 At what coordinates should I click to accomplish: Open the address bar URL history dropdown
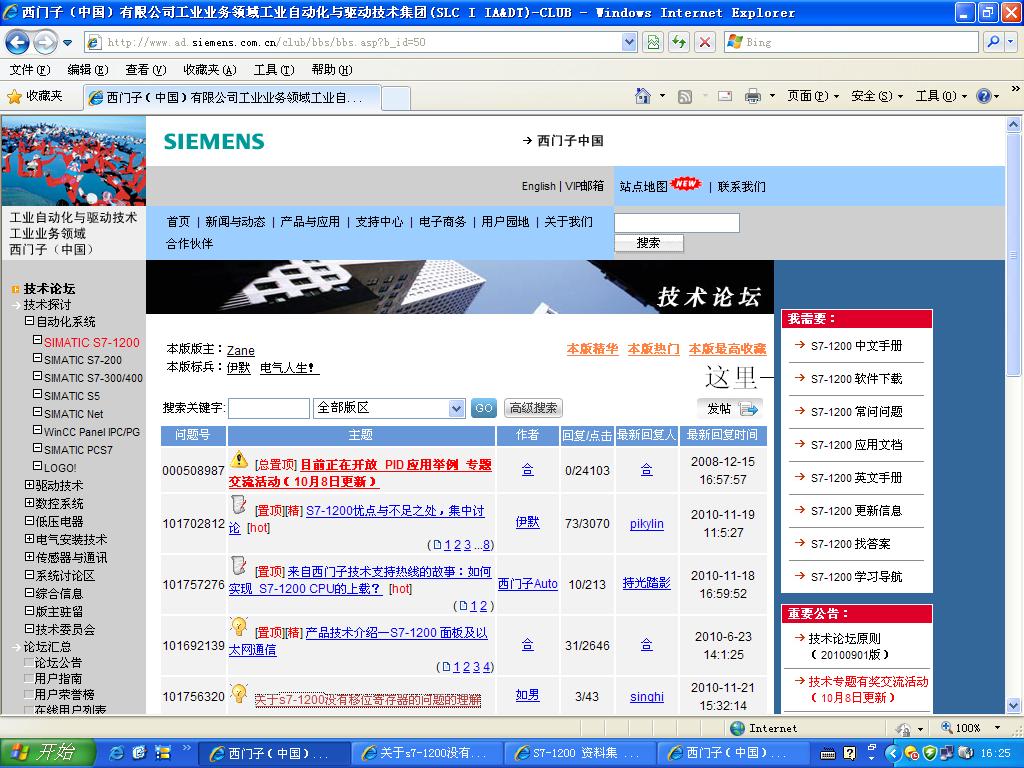[x=629, y=42]
